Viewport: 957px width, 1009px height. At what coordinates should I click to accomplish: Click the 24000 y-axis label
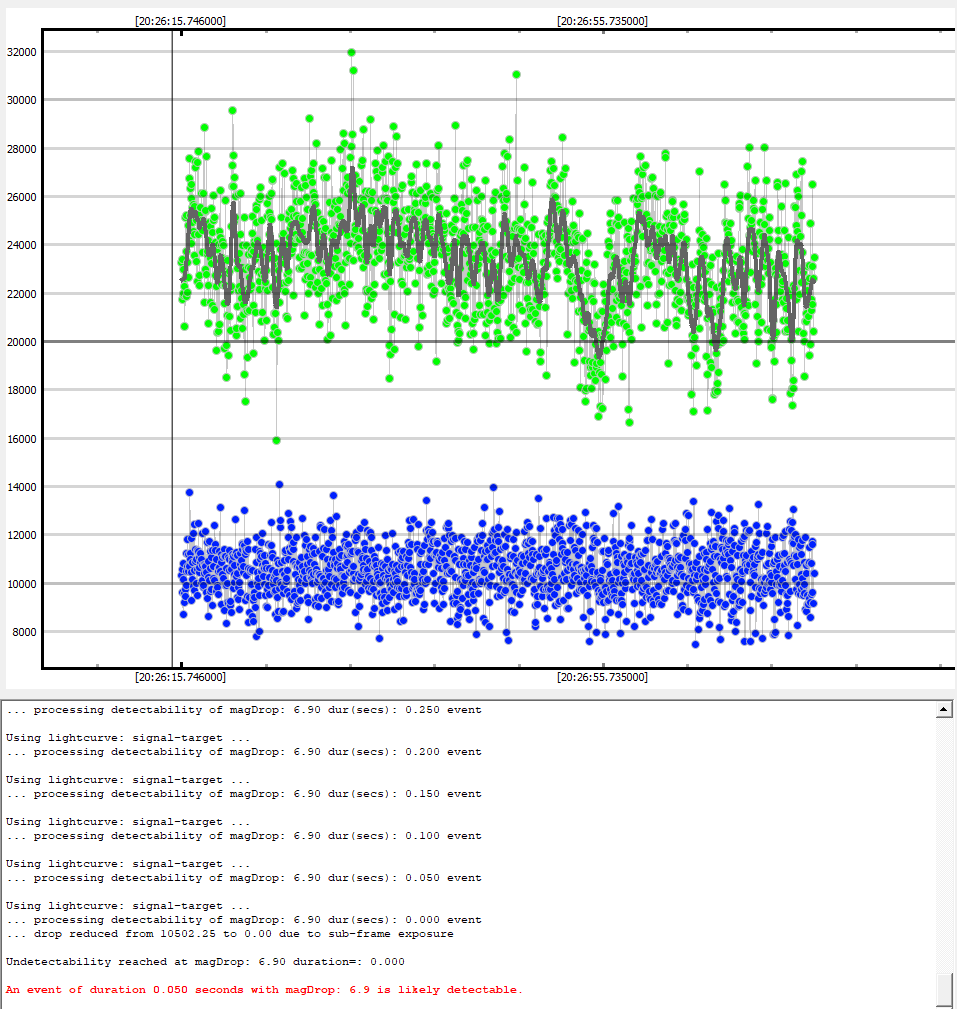click(x=22, y=245)
